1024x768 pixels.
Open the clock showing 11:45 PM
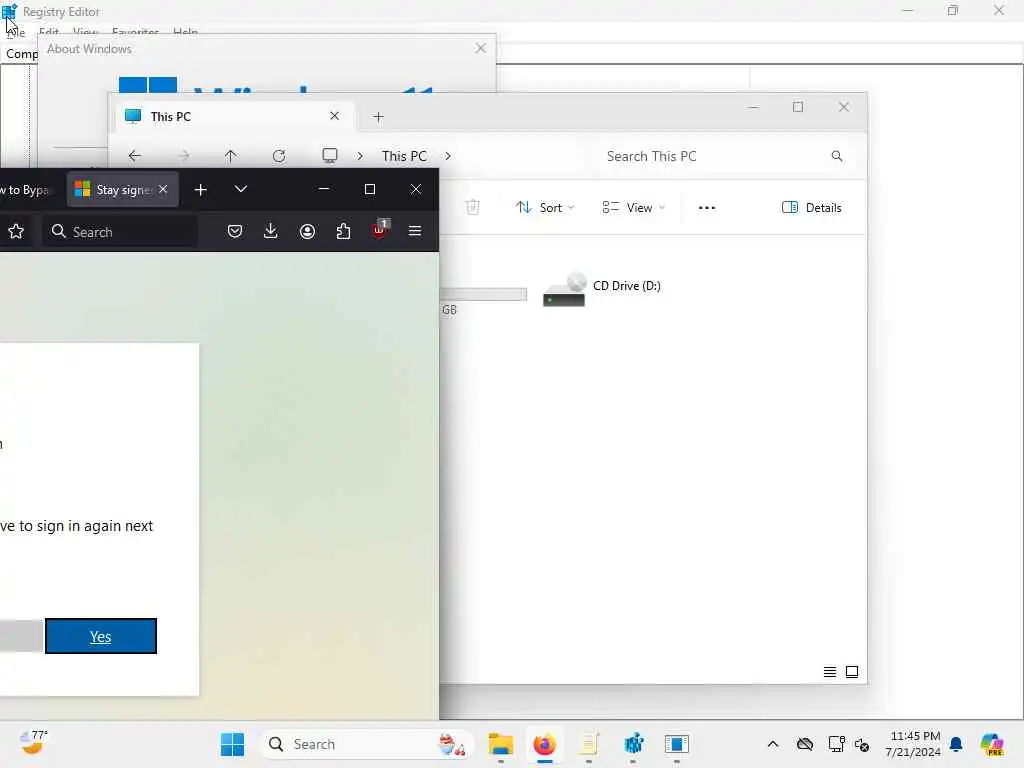913,744
